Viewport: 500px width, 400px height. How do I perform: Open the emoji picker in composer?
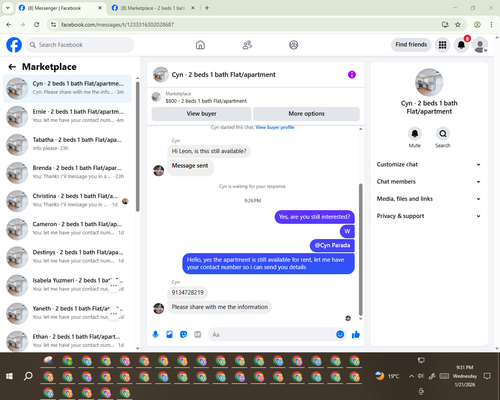[x=340, y=334]
